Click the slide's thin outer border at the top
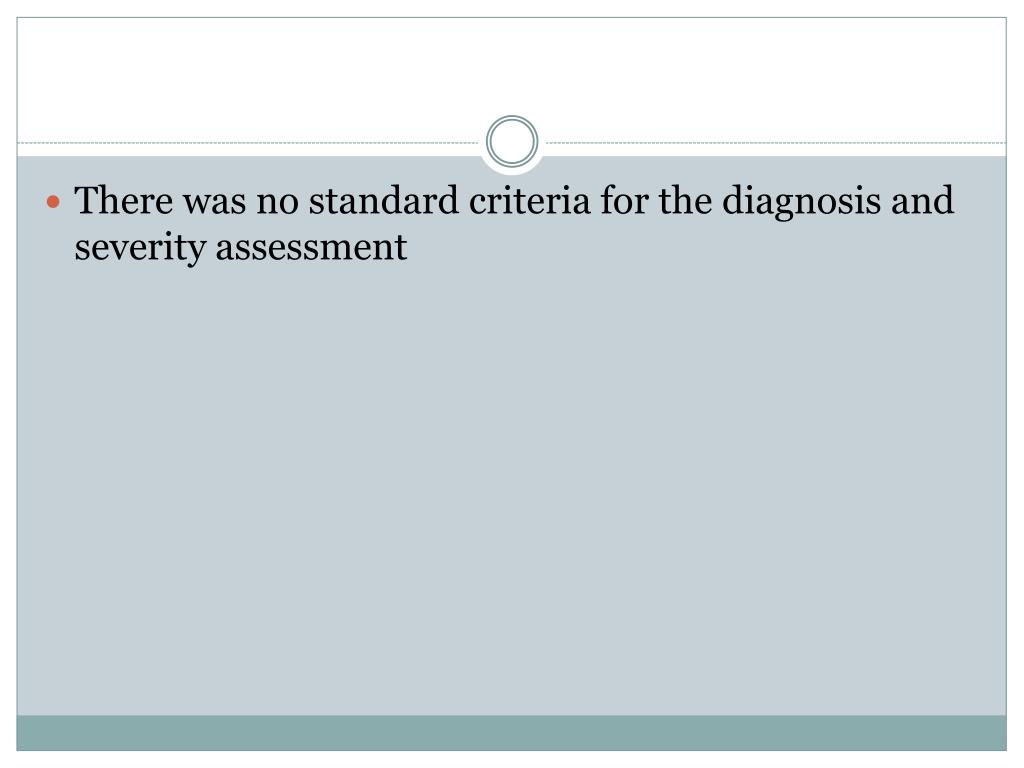 511,18
